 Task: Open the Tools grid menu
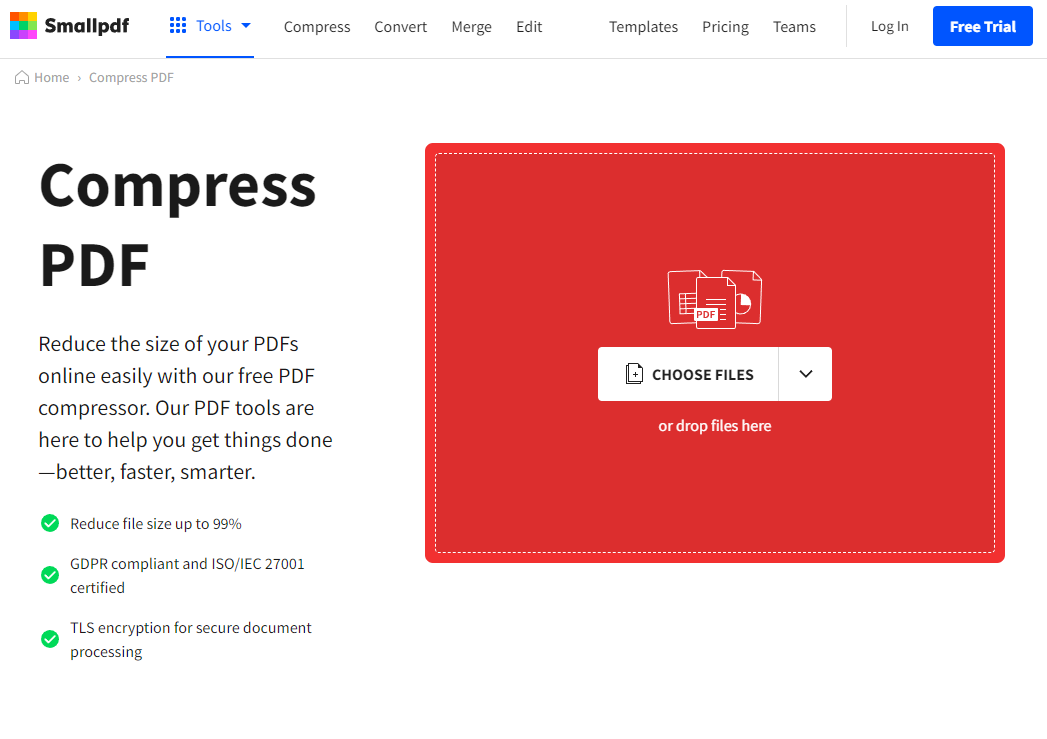click(x=210, y=26)
